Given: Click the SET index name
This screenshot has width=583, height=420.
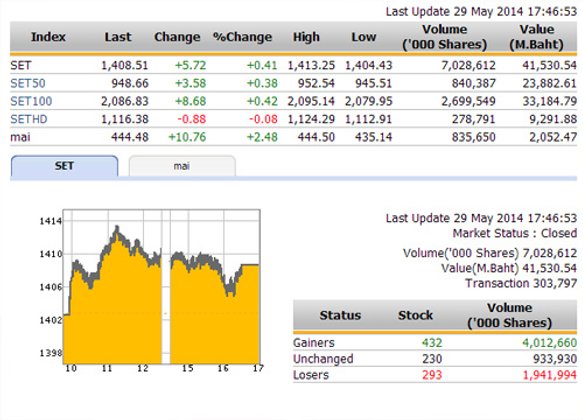Looking at the screenshot, I should 21,65.
